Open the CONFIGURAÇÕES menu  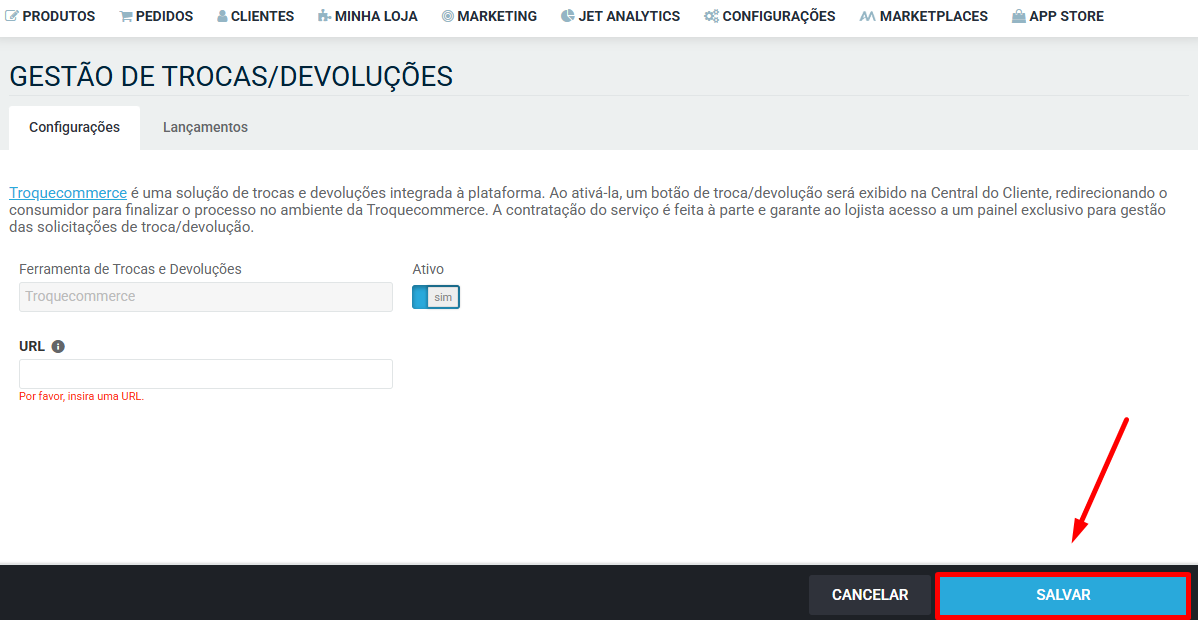point(770,16)
